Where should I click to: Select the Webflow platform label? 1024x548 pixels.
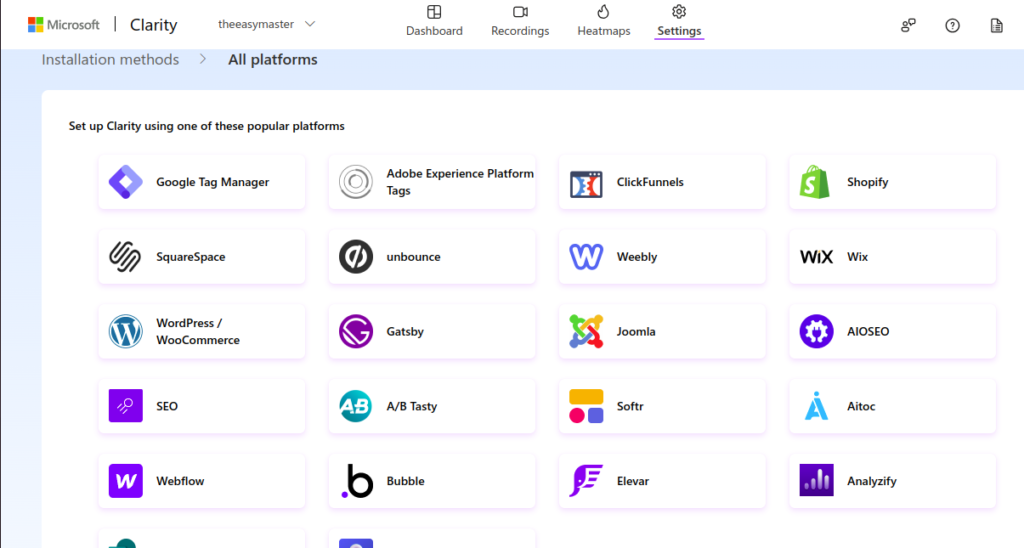pos(180,481)
